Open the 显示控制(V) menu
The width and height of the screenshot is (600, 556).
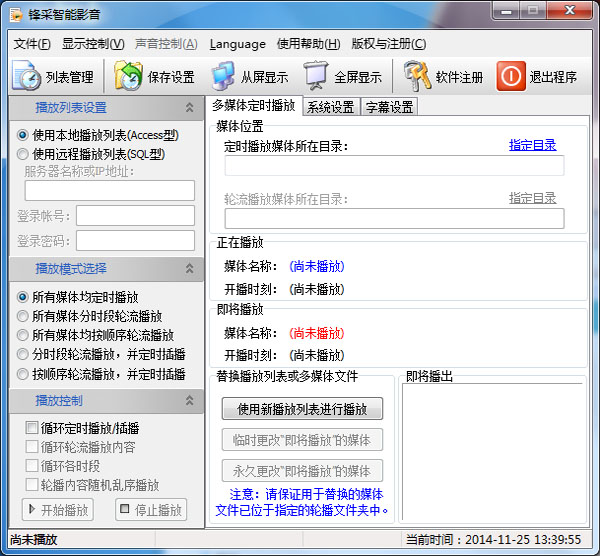tap(93, 44)
